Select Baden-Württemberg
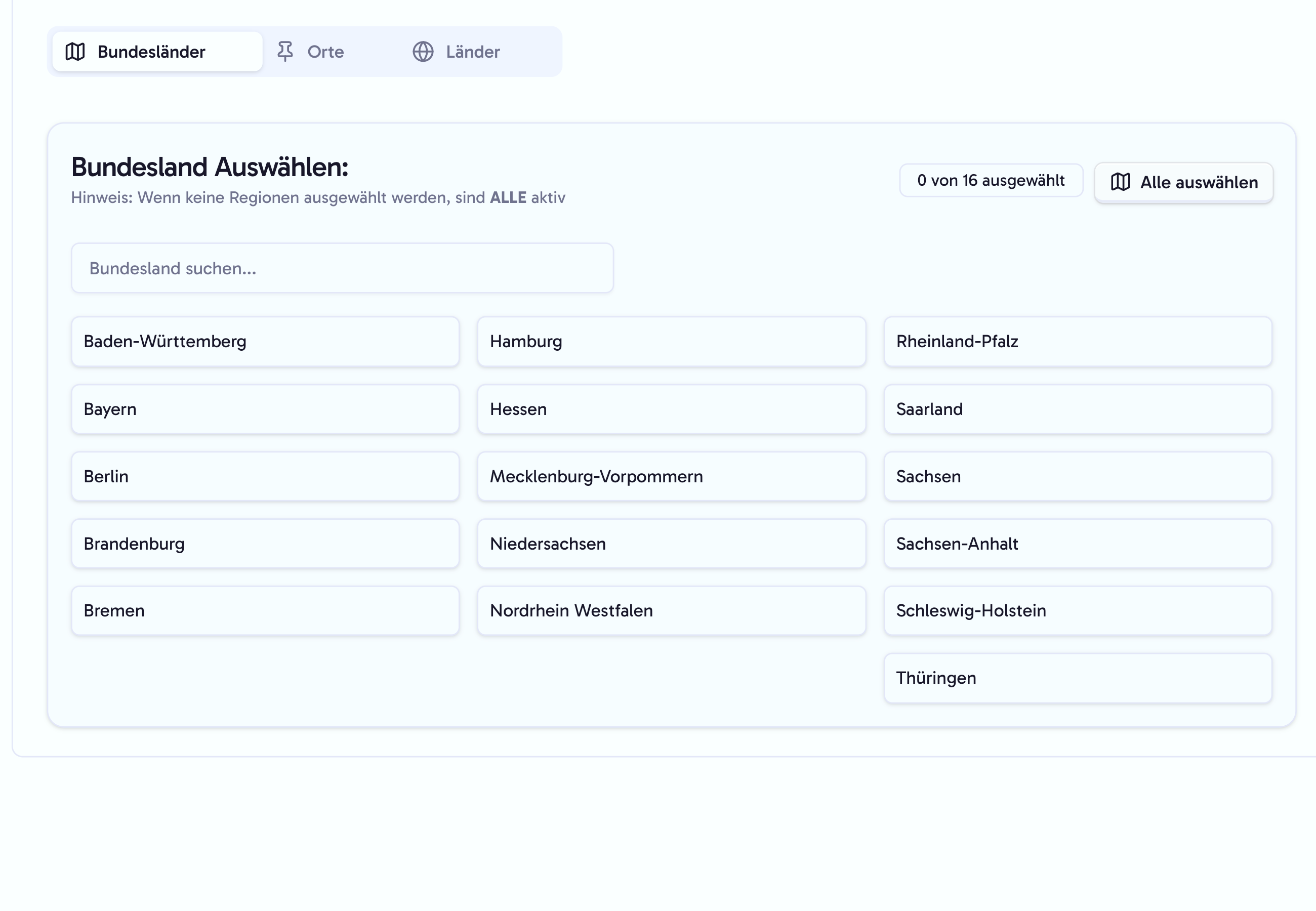 tap(265, 341)
